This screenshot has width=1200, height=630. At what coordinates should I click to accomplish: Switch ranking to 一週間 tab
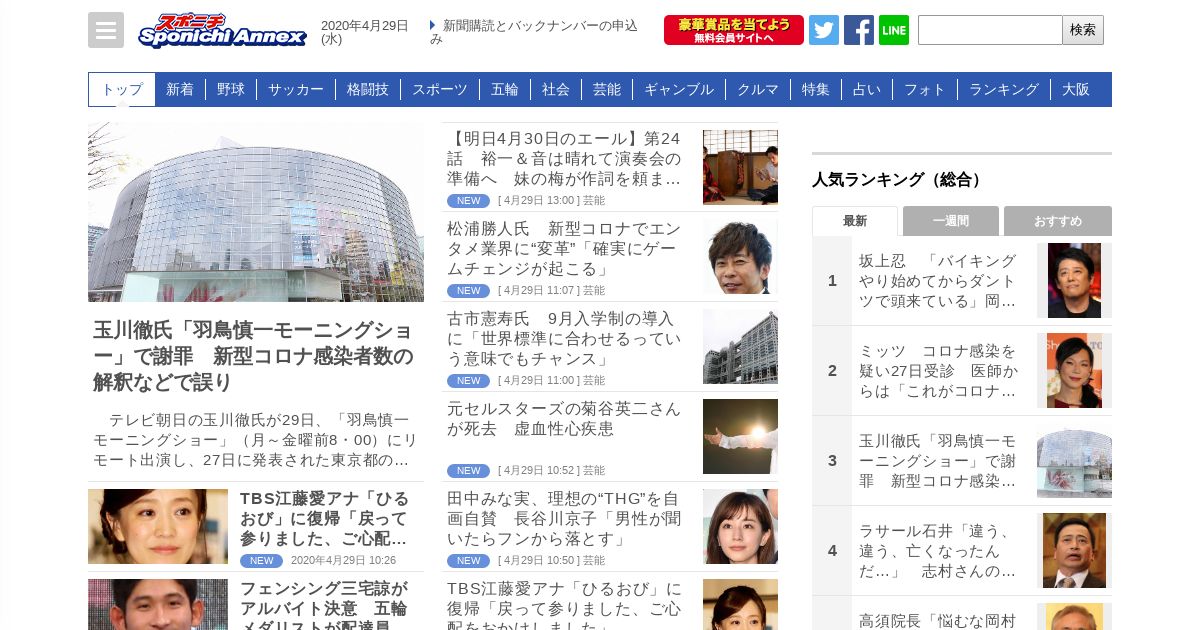pyautogui.click(x=951, y=221)
